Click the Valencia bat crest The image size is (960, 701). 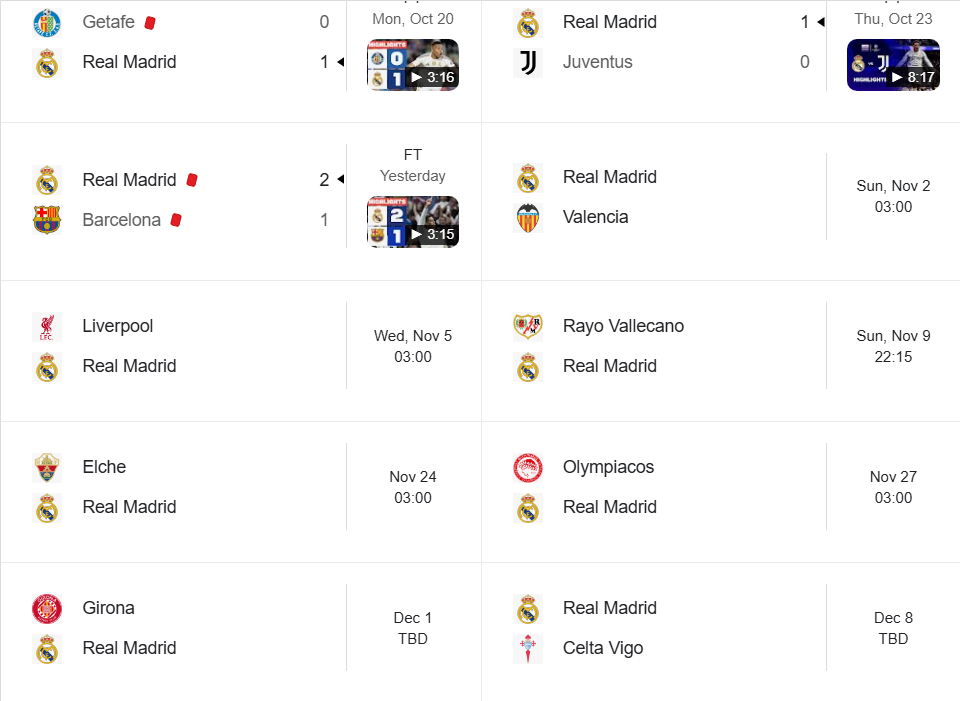pos(527,217)
